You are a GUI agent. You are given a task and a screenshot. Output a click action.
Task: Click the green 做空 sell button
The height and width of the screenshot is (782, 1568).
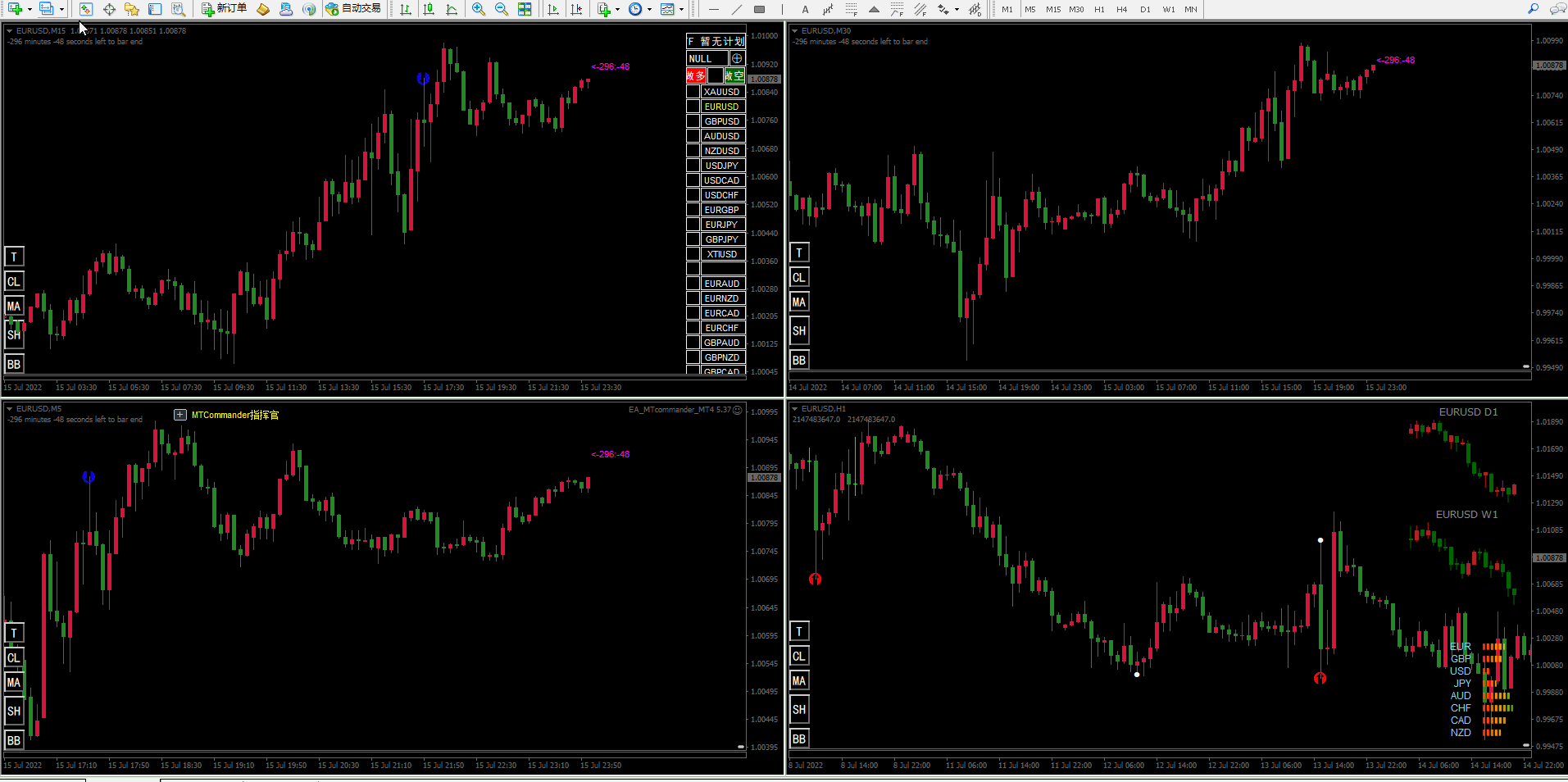tap(734, 75)
